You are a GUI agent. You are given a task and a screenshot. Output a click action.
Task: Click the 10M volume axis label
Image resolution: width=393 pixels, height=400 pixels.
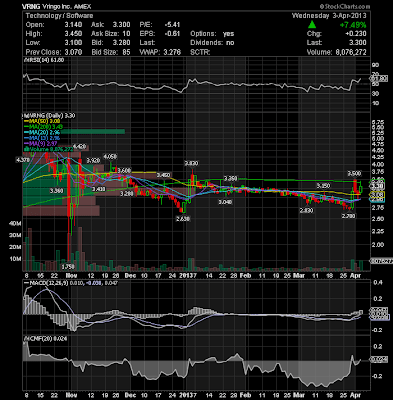coord(15,259)
